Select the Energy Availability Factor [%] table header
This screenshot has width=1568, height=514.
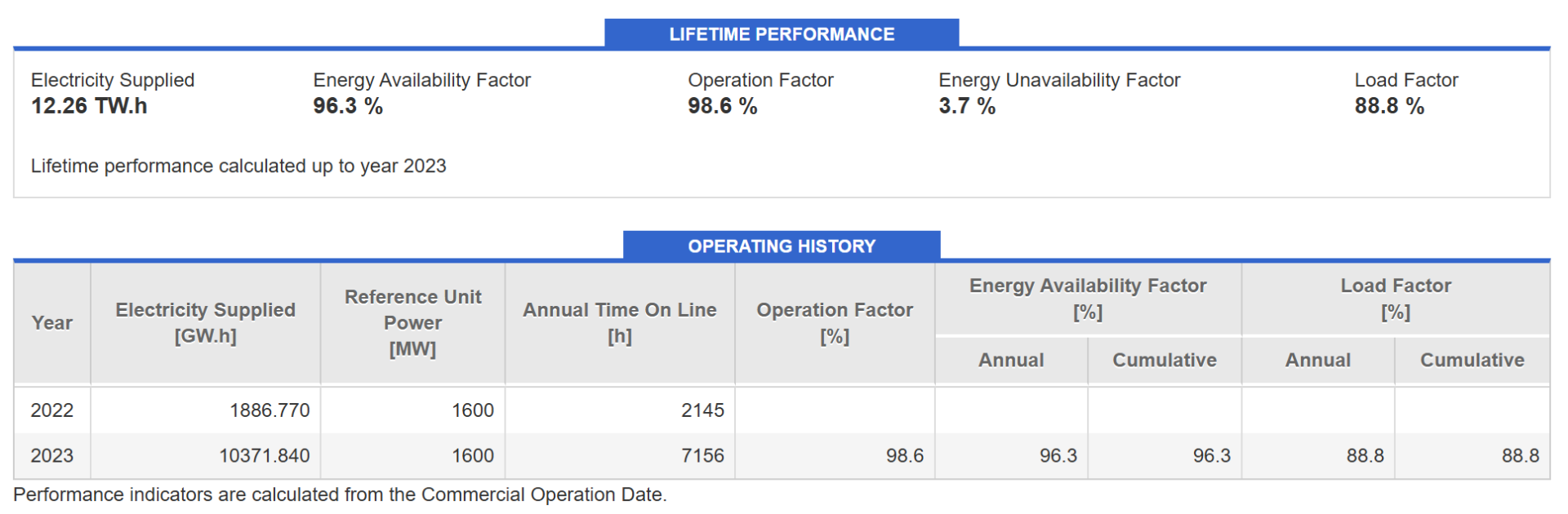coord(1088,299)
